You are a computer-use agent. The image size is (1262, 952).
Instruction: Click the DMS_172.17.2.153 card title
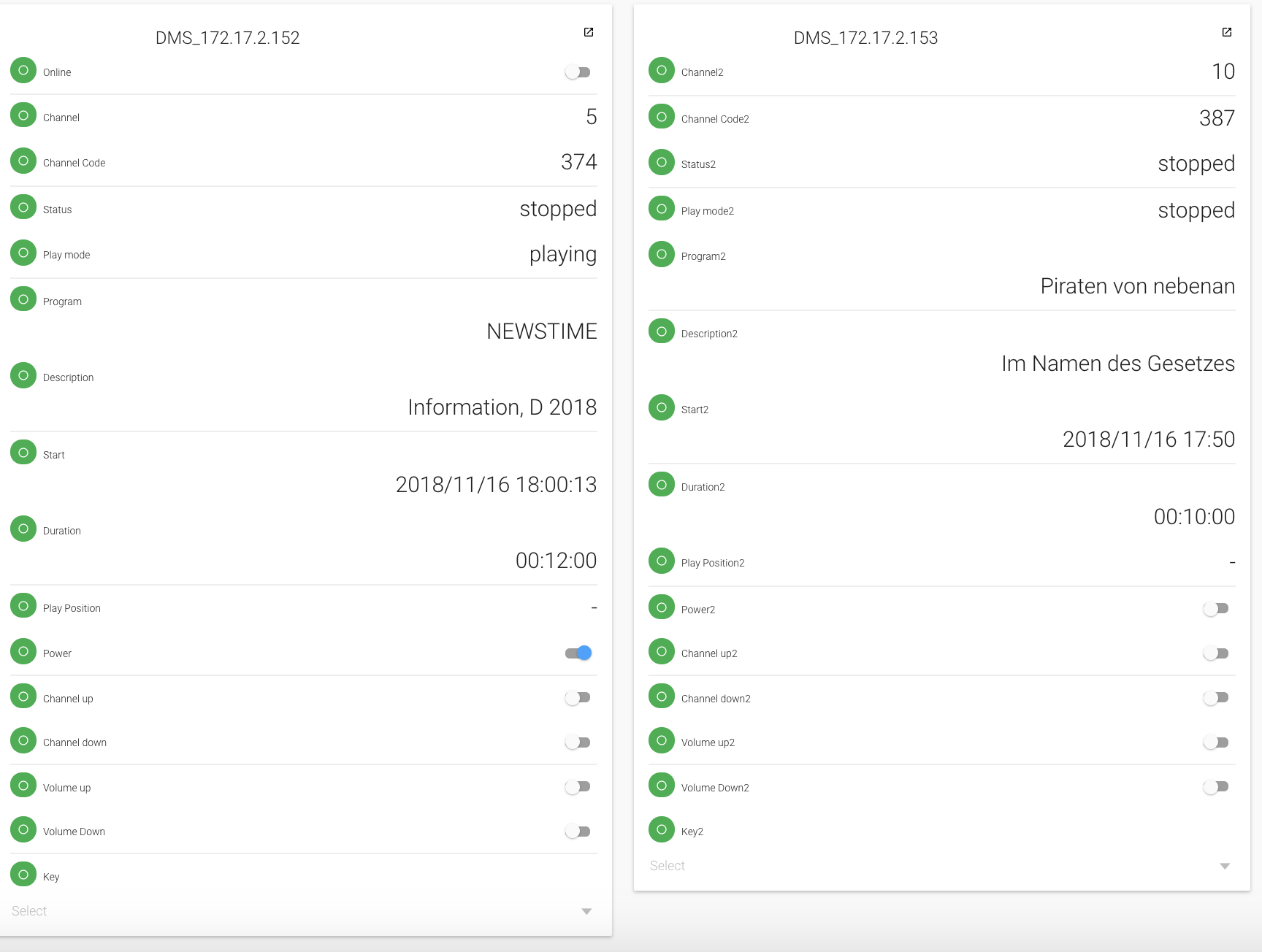866,38
